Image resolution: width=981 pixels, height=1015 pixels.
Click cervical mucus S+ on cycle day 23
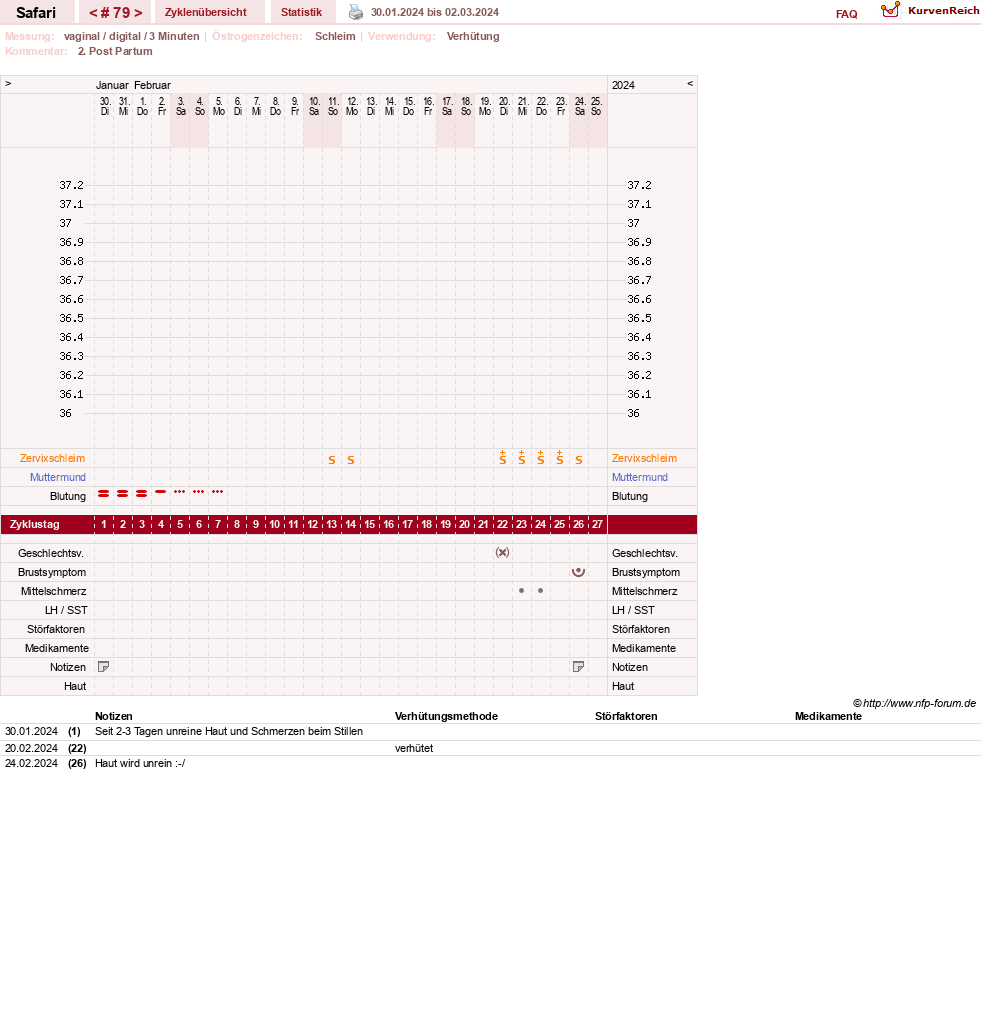pyautogui.click(x=521, y=458)
